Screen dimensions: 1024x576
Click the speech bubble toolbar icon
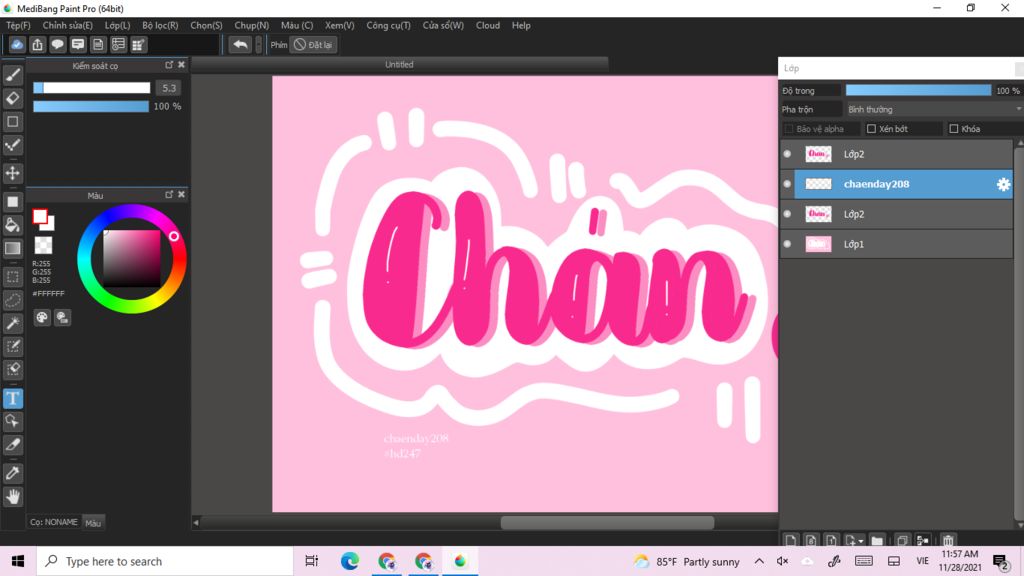click(57, 44)
